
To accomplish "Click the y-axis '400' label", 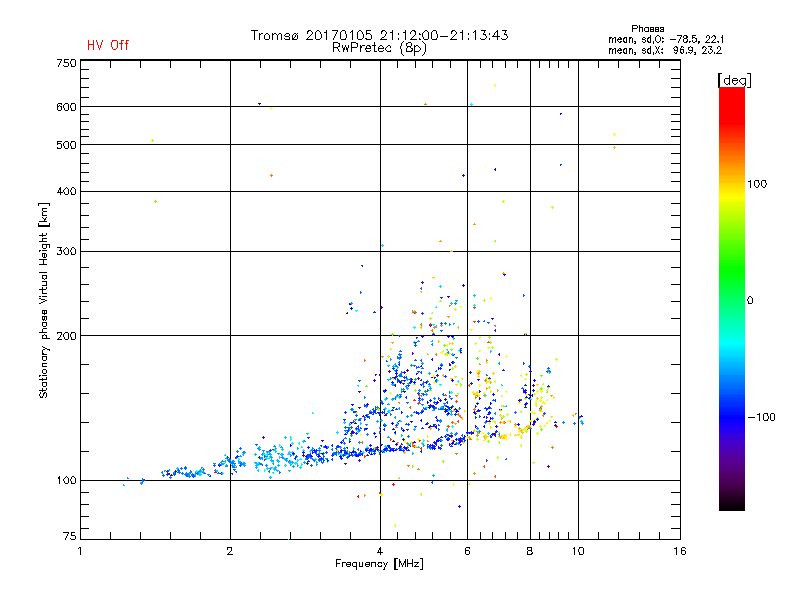I will [x=66, y=191].
